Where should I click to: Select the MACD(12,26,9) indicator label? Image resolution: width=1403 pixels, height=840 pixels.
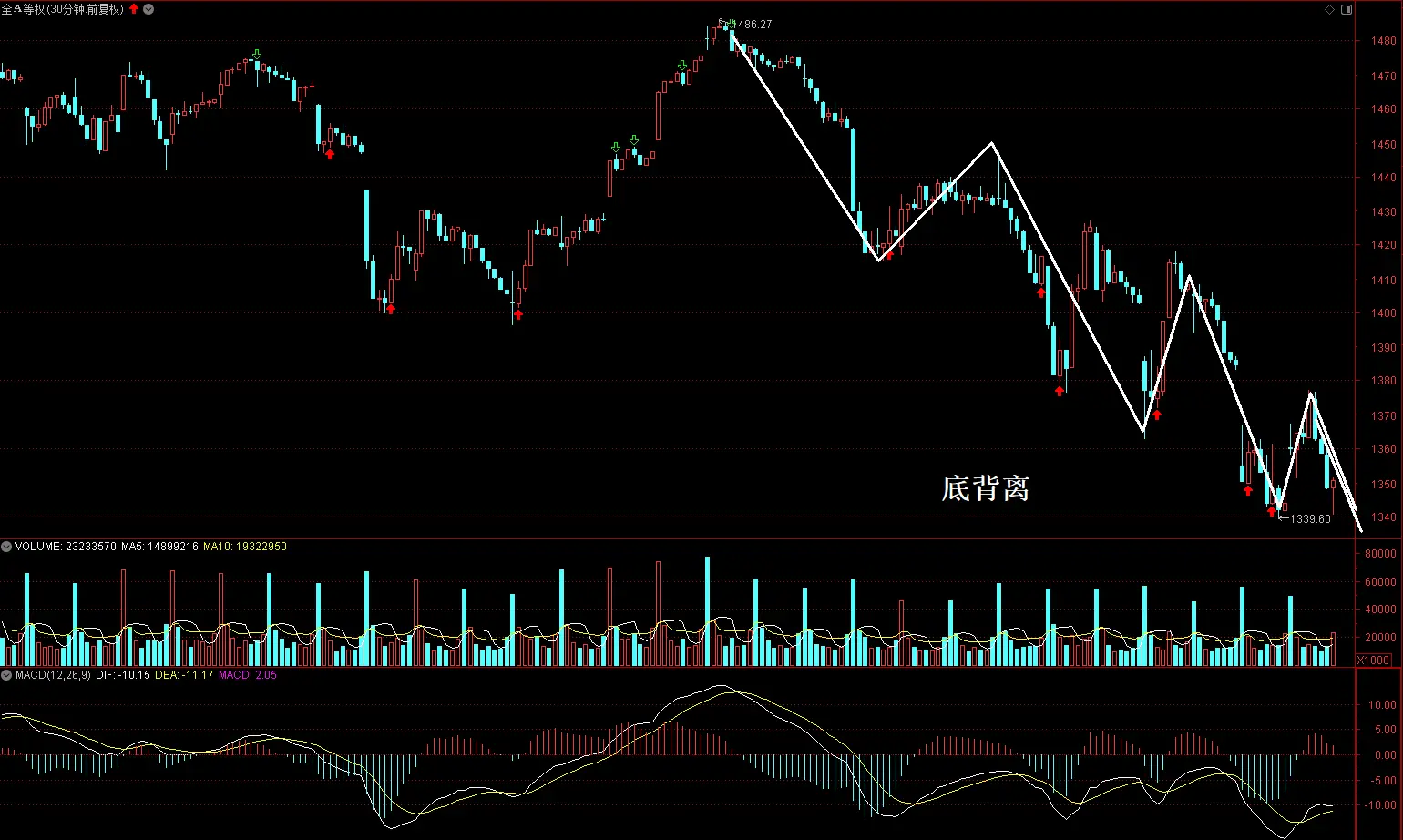coord(53,675)
